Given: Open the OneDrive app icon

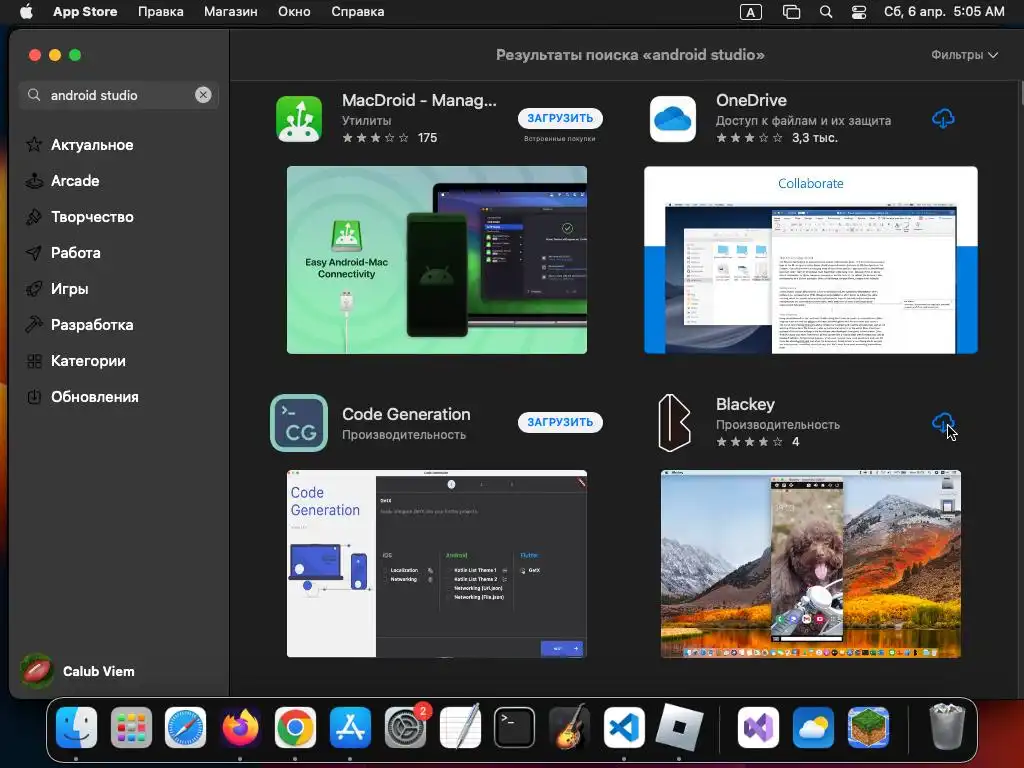Looking at the screenshot, I should 673,119.
